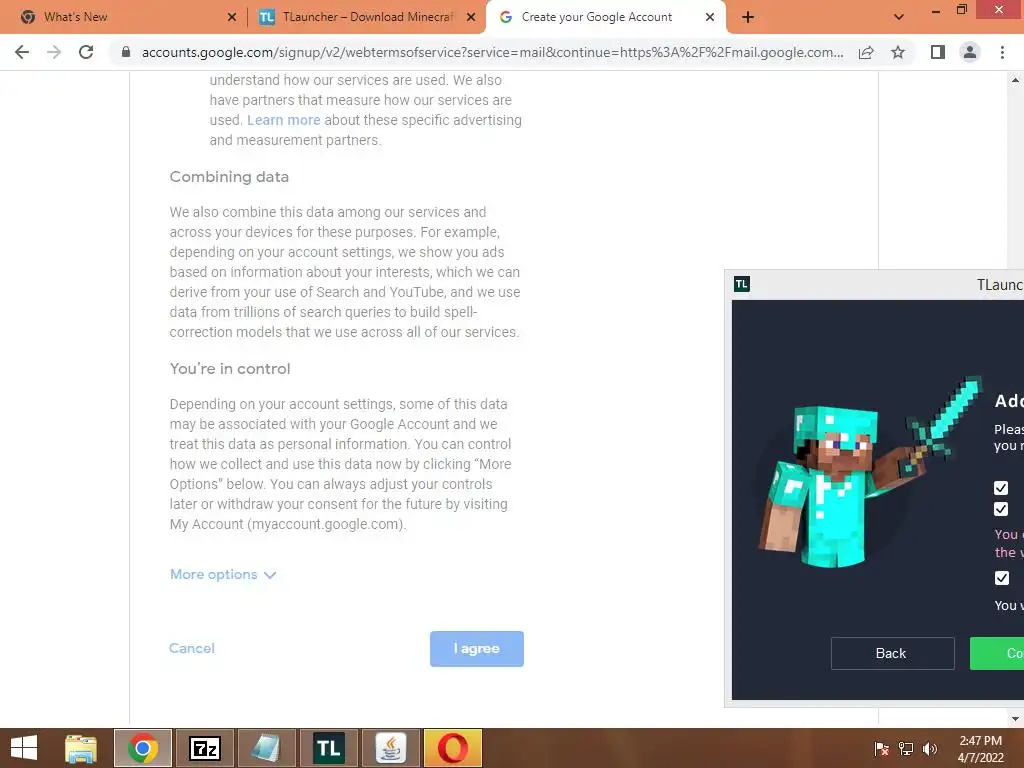The height and width of the screenshot is (768, 1024).
Task: Click the Chrome taskbar icon
Action: click(143, 748)
